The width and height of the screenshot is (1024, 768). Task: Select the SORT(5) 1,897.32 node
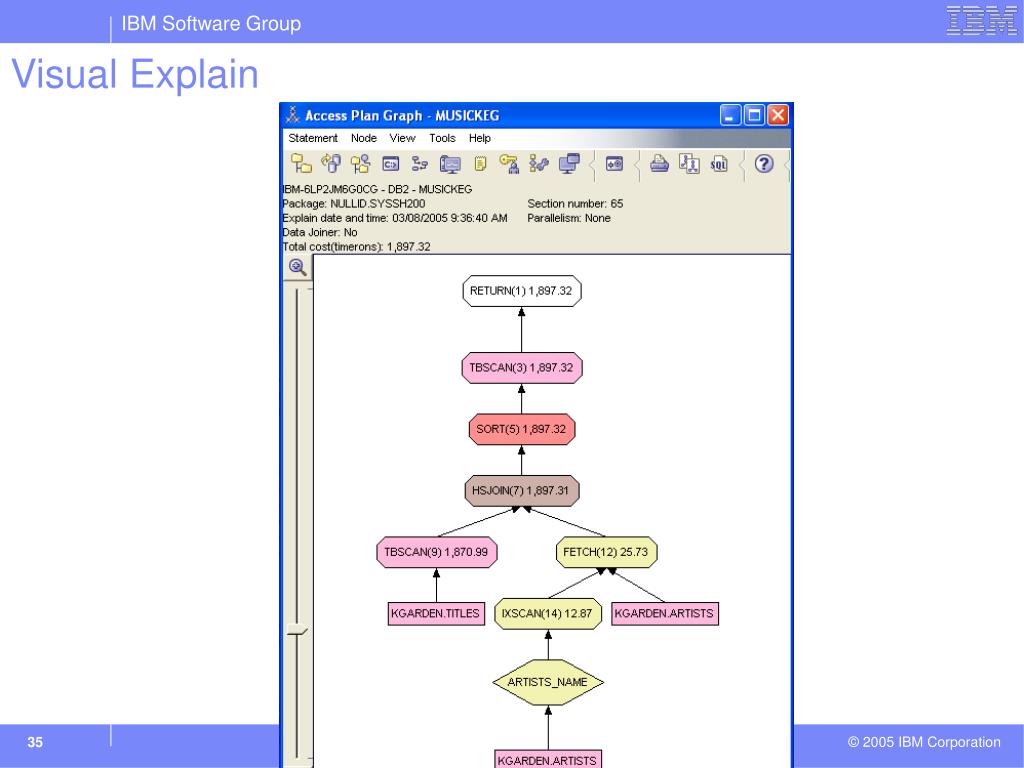tap(522, 430)
